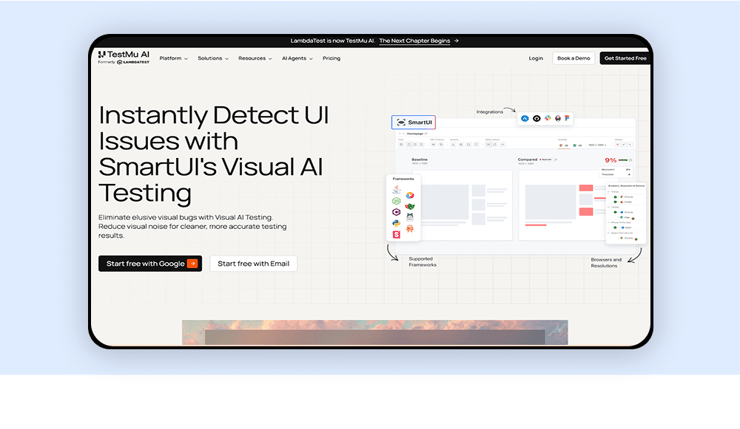Expand the Solutions dropdown menu

tap(213, 58)
